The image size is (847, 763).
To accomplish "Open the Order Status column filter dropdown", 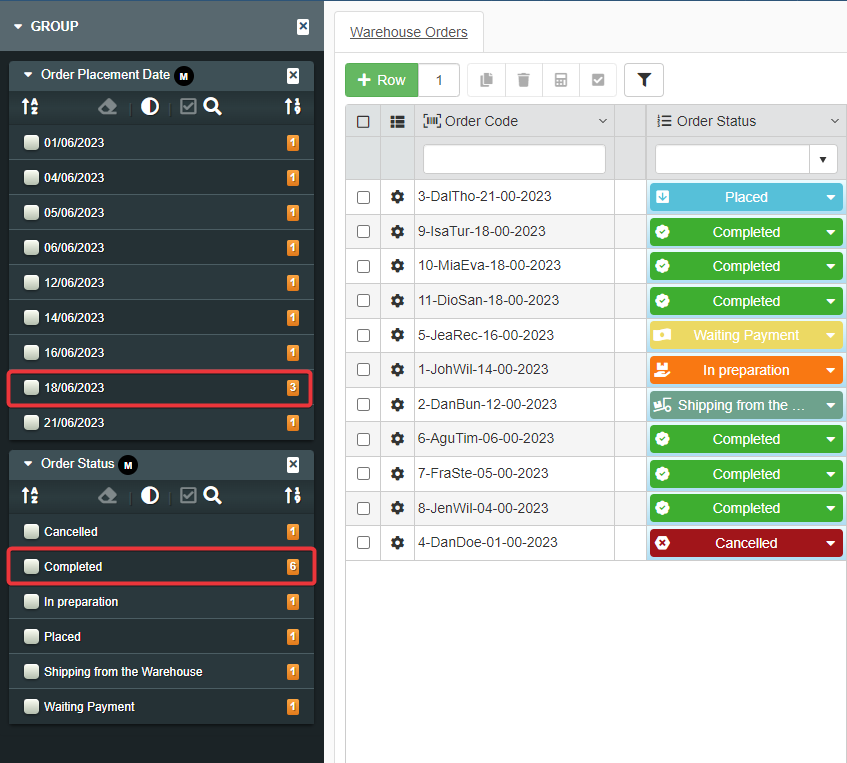I will coord(823,159).
